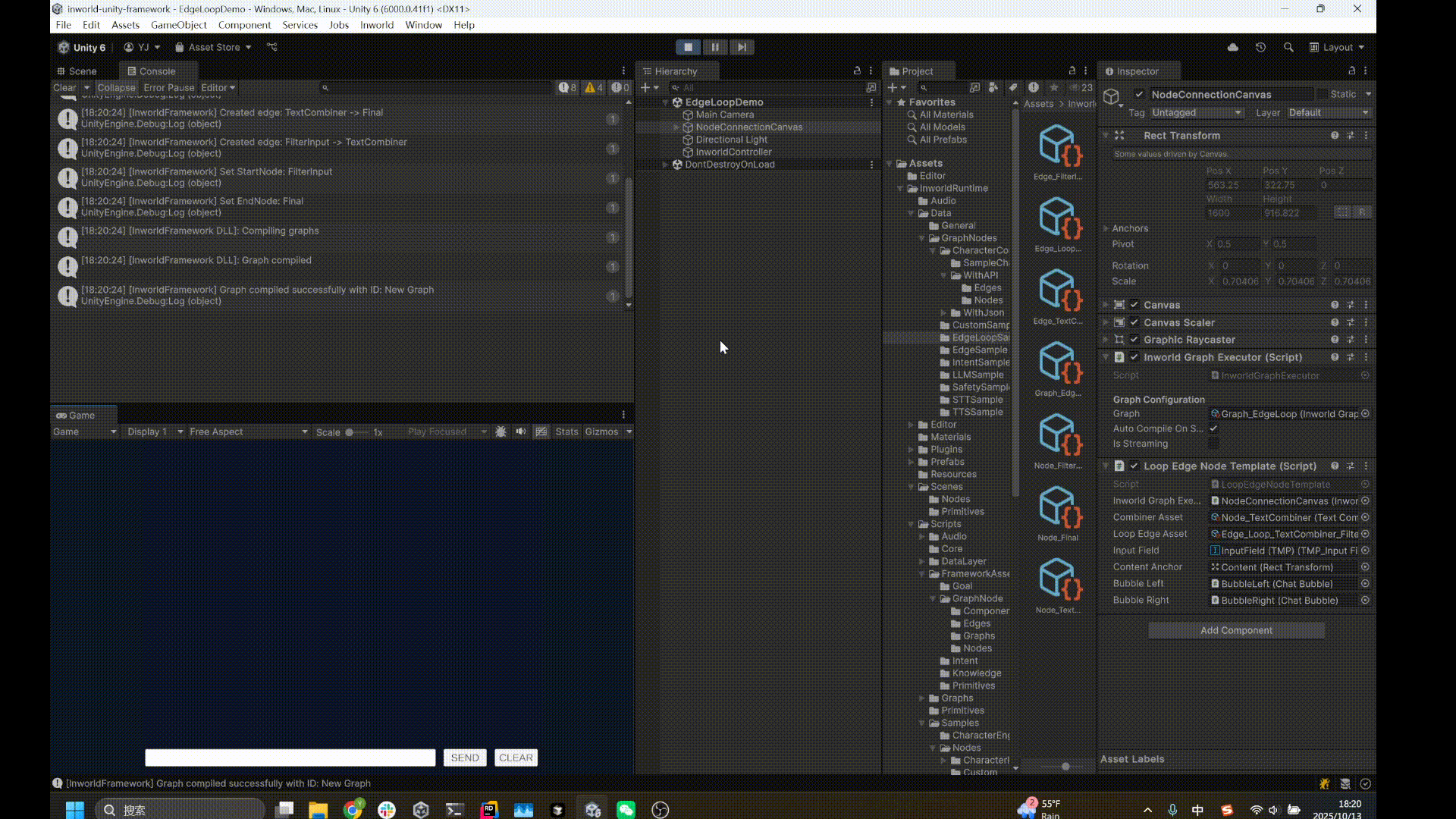Screen dimensions: 1456x819
Task: Expand the NodeConnectionCanvas hierarchy item
Action: point(676,127)
